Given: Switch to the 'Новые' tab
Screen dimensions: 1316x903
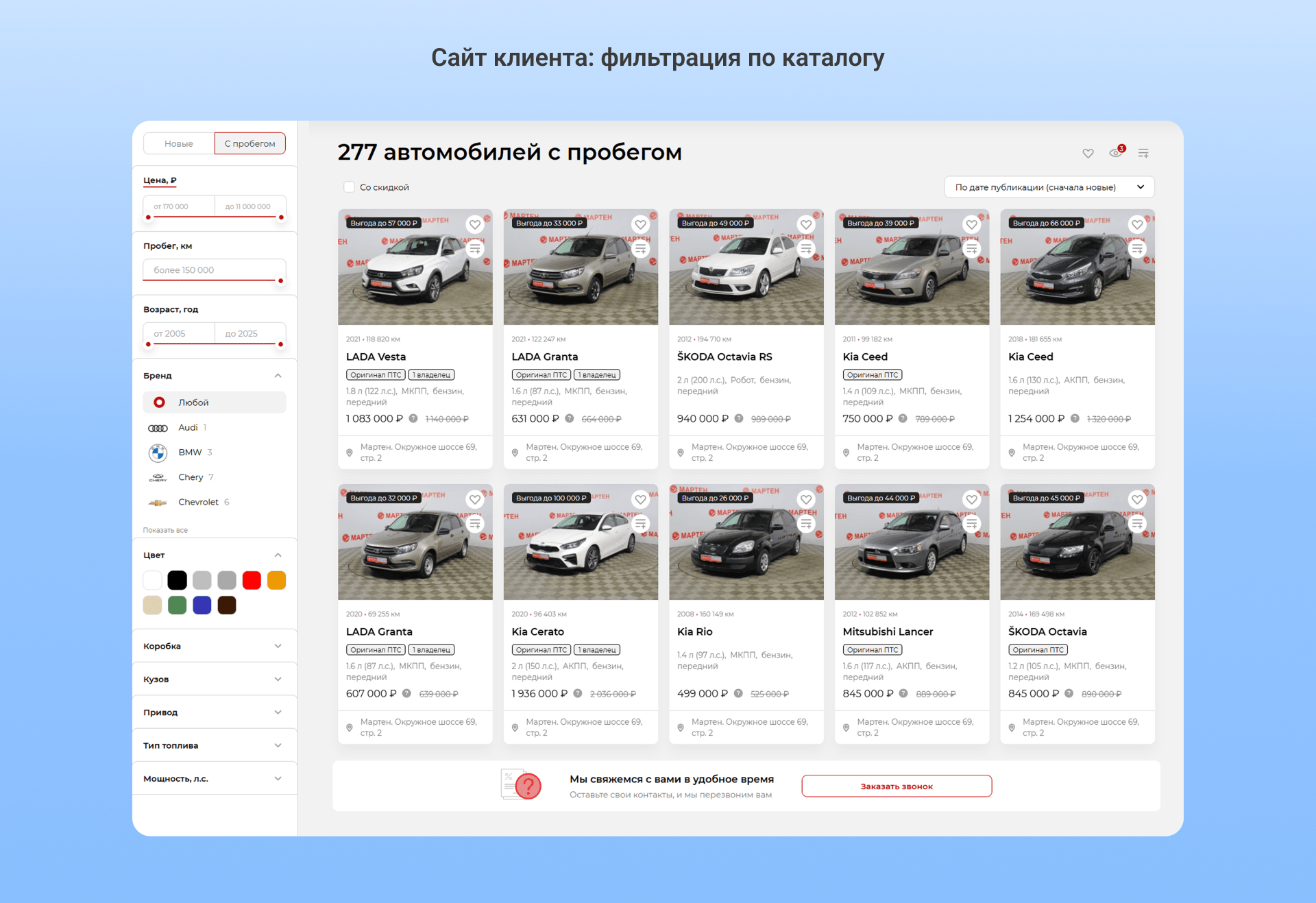Looking at the screenshot, I should (179, 143).
